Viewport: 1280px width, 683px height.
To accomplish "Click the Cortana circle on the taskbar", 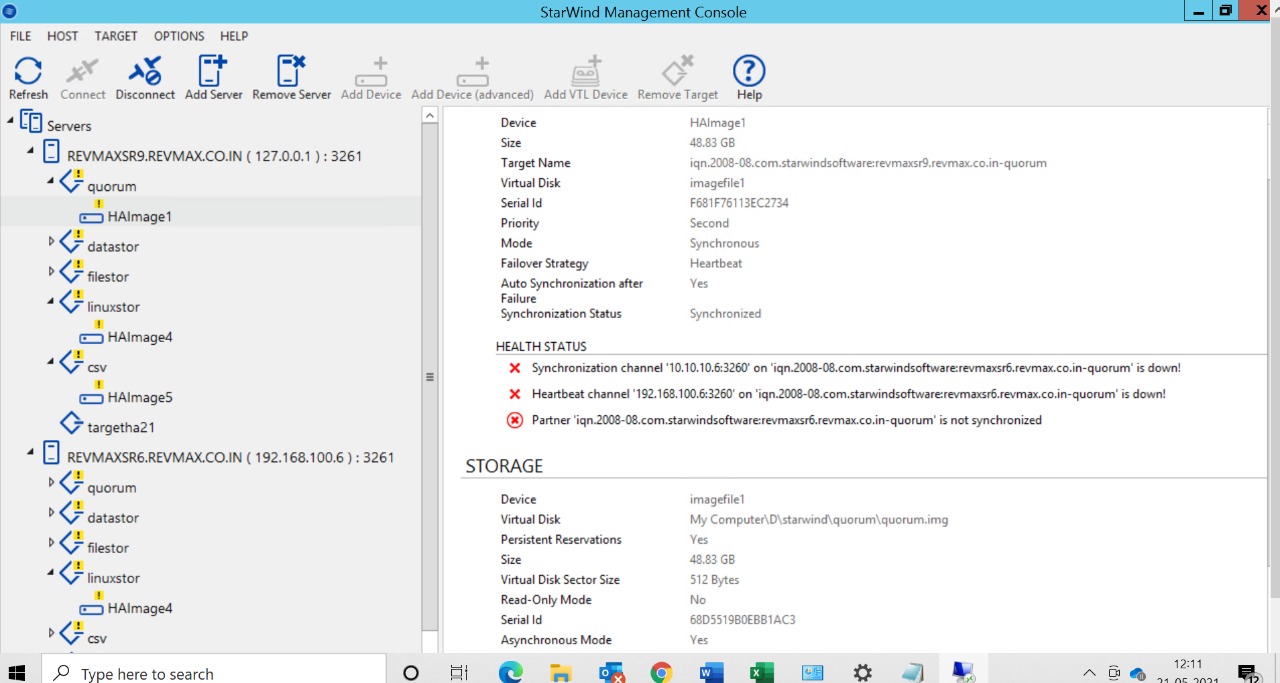I will (x=411, y=673).
